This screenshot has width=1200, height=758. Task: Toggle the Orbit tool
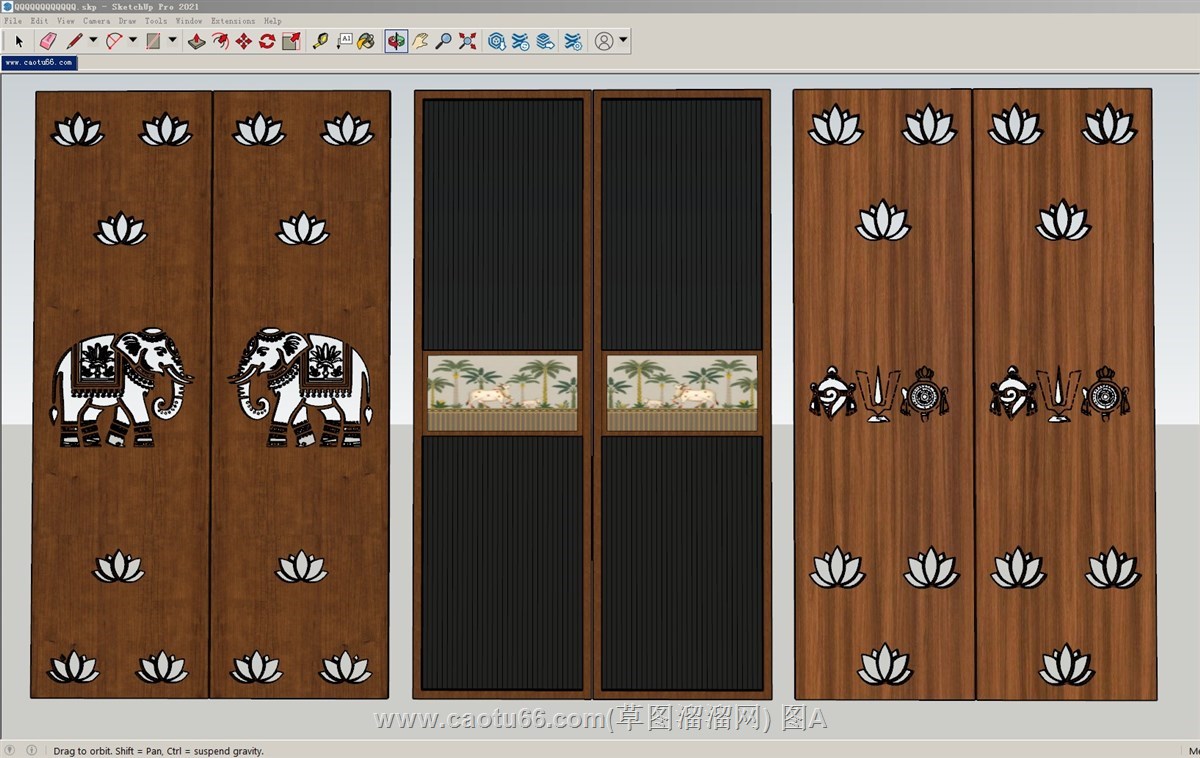[x=396, y=41]
